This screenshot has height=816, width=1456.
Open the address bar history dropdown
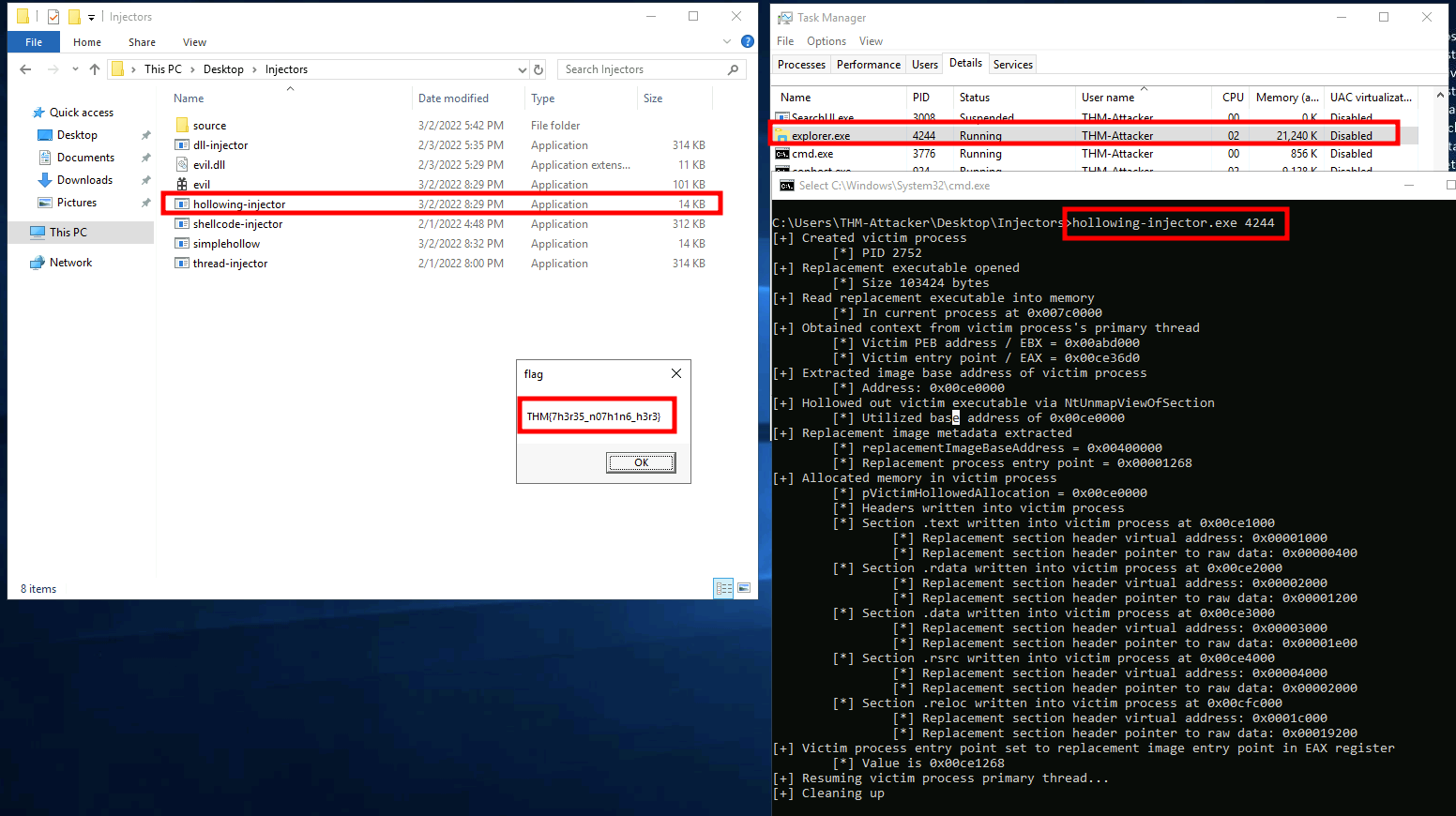click(x=523, y=69)
